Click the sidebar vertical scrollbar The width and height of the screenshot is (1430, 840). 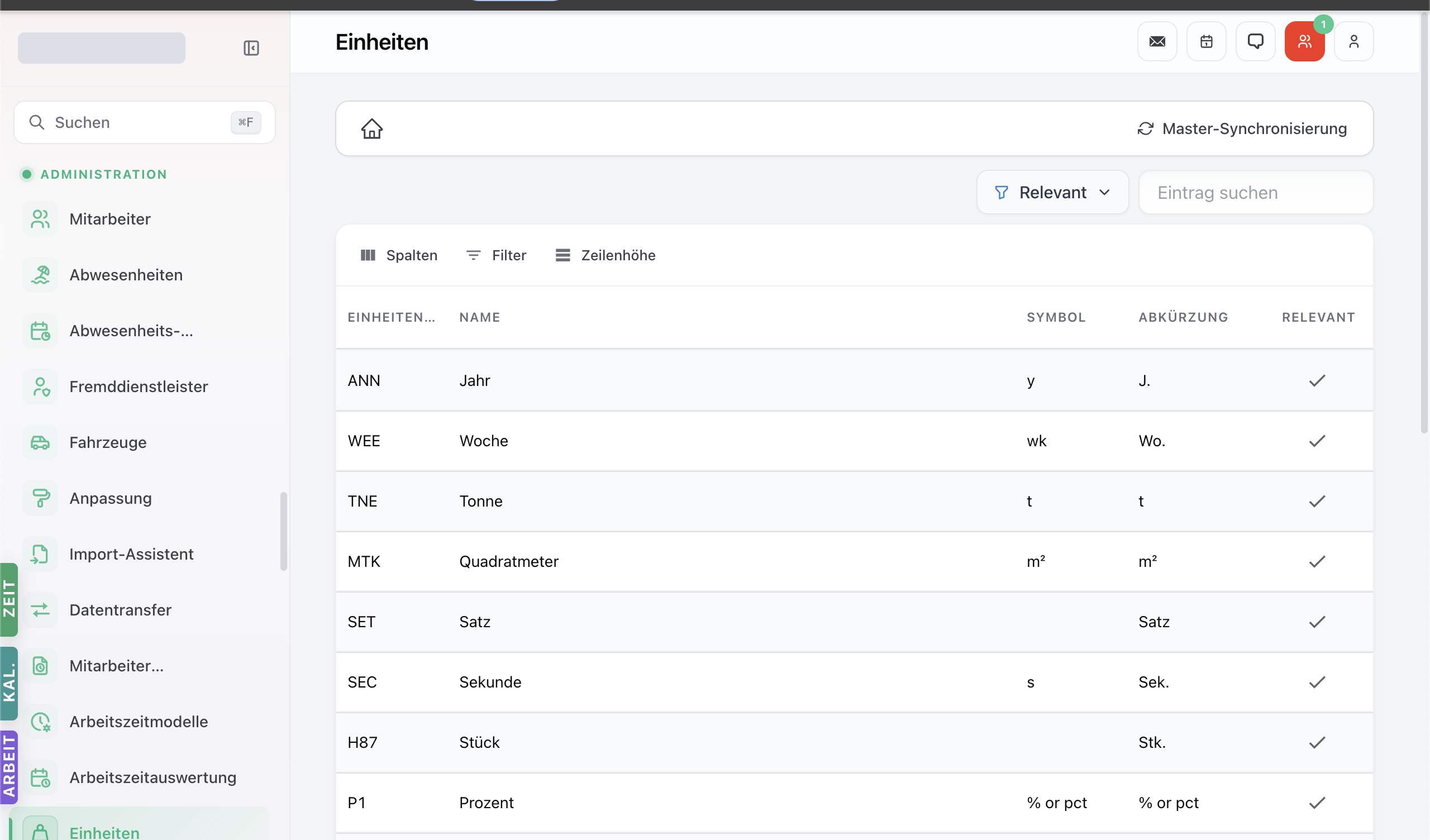click(x=283, y=531)
